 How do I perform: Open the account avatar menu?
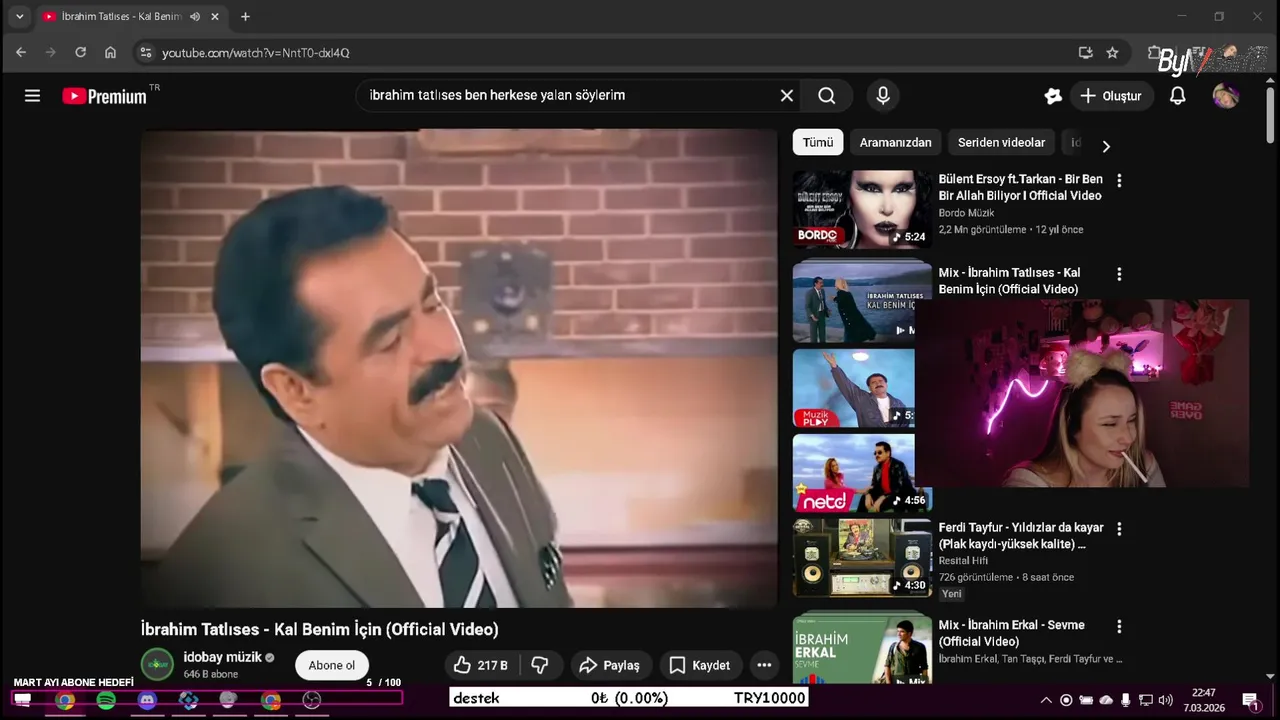[x=1226, y=96]
